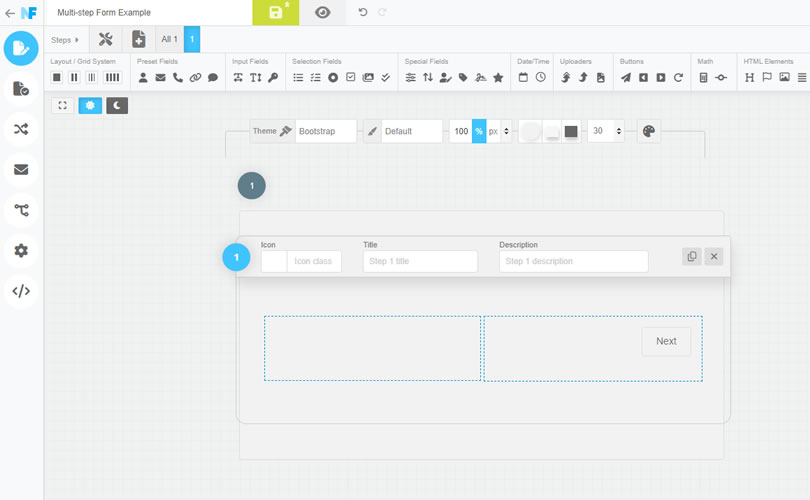Open form preview via the eye icon
Image resolution: width=810 pixels, height=500 pixels.
tap(322, 12)
